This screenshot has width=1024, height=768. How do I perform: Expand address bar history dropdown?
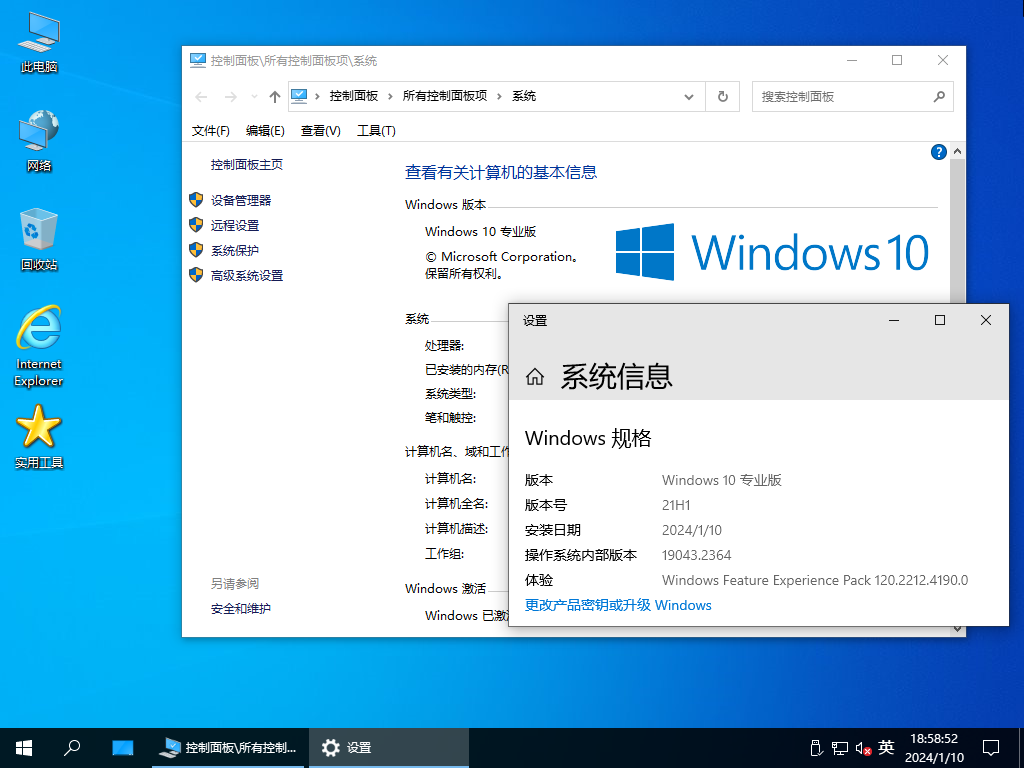688,97
